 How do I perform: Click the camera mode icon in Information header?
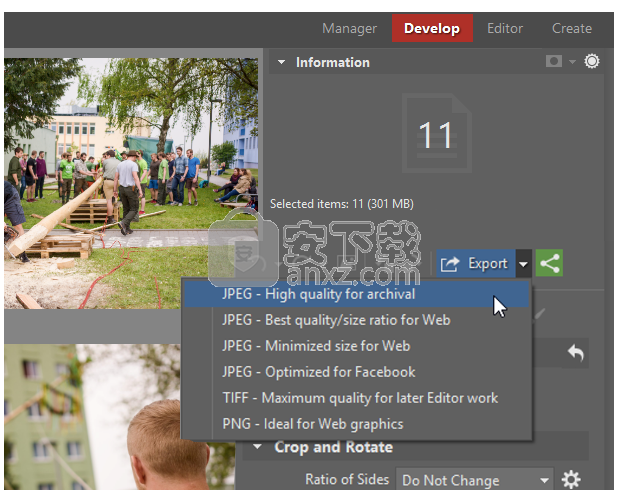click(553, 62)
